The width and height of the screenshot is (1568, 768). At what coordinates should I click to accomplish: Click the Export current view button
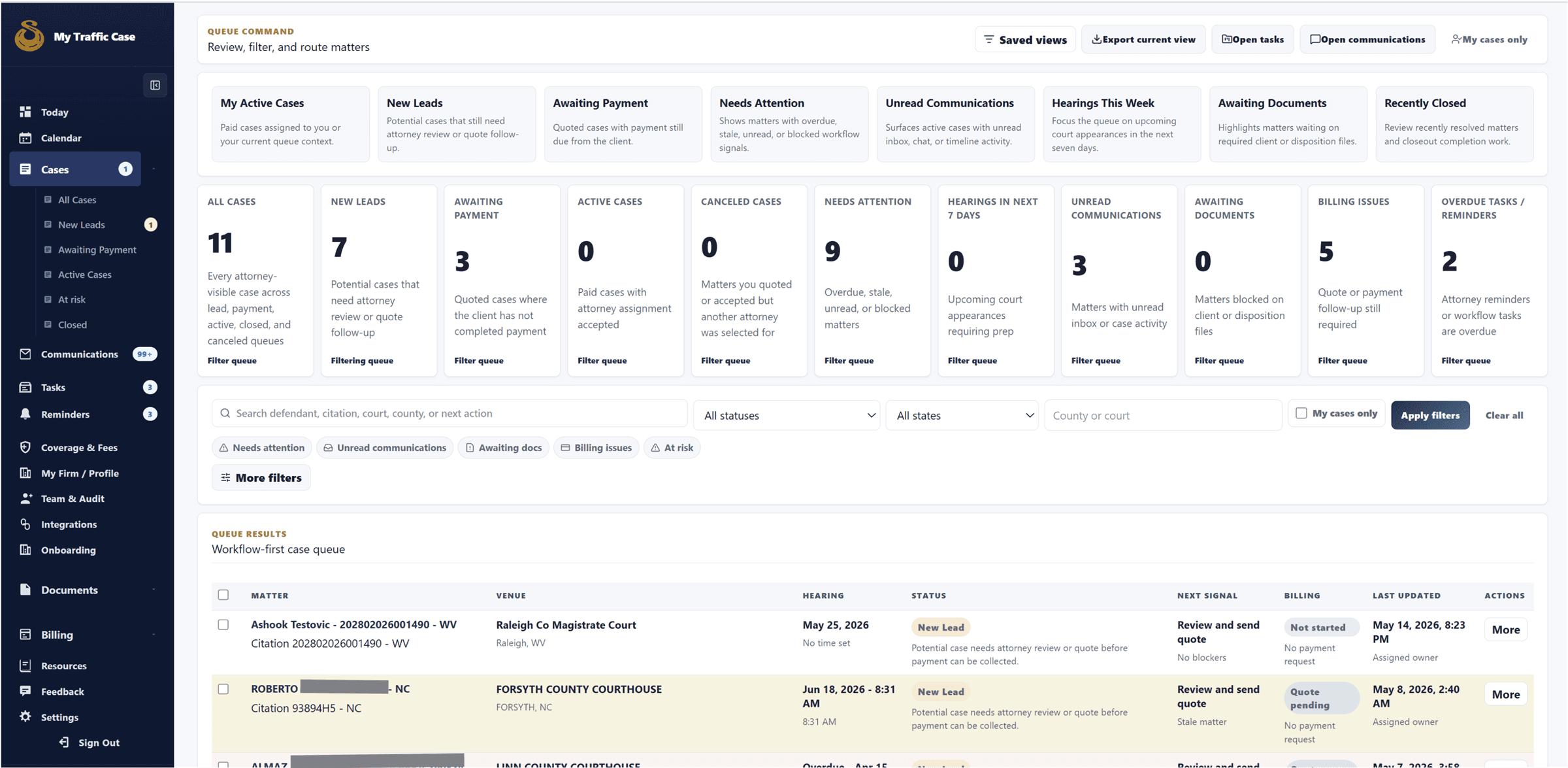1143,40
